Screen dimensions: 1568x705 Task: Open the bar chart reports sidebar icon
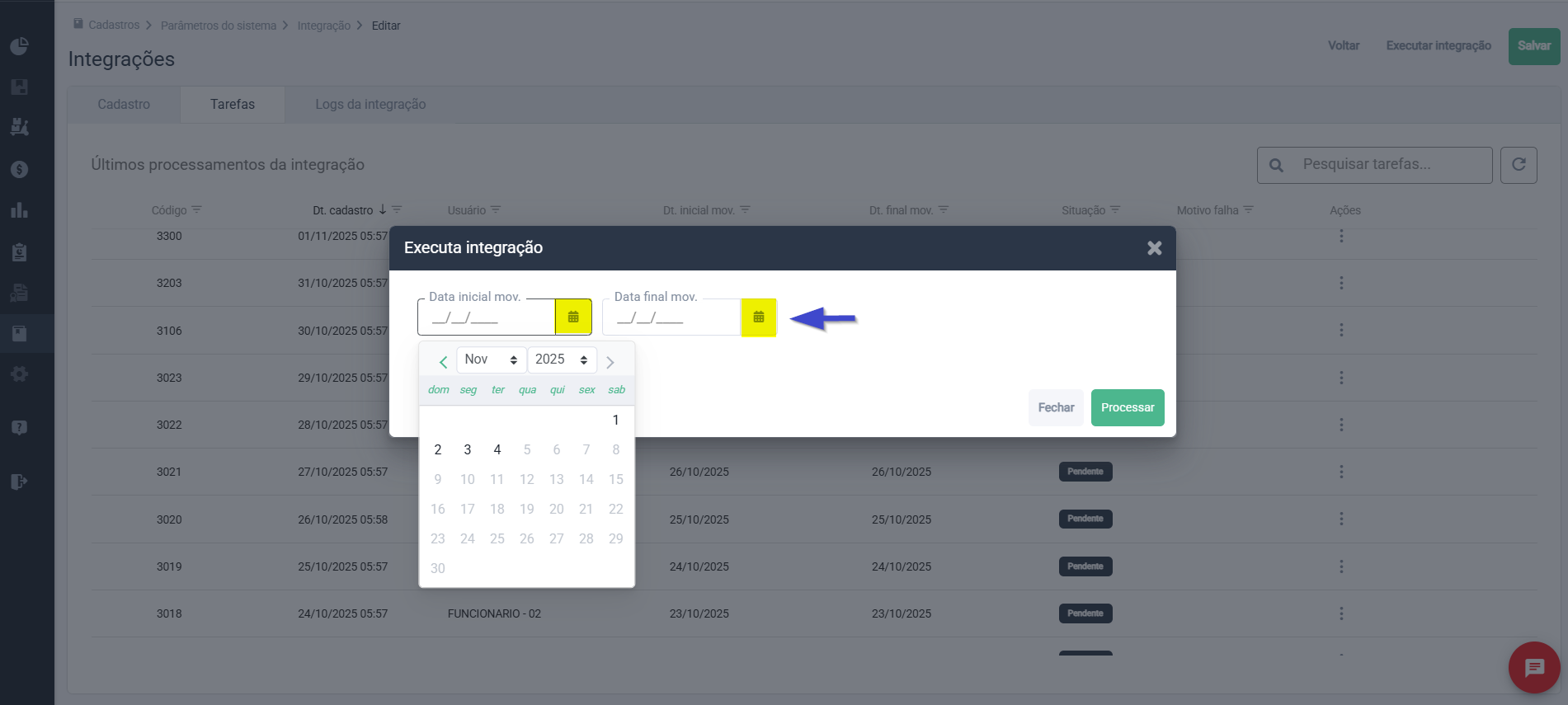[x=19, y=210]
